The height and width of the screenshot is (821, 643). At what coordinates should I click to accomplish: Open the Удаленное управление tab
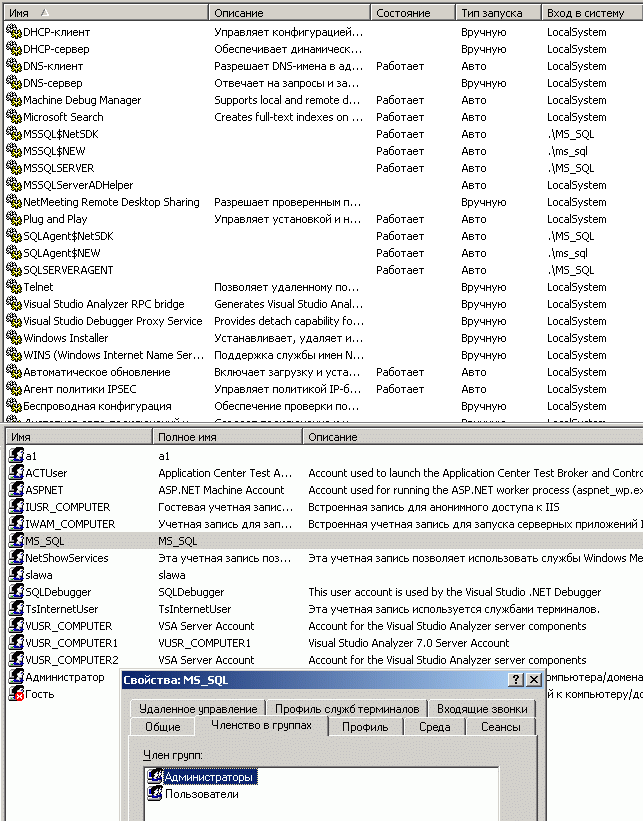pyautogui.click(x=198, y=709)
